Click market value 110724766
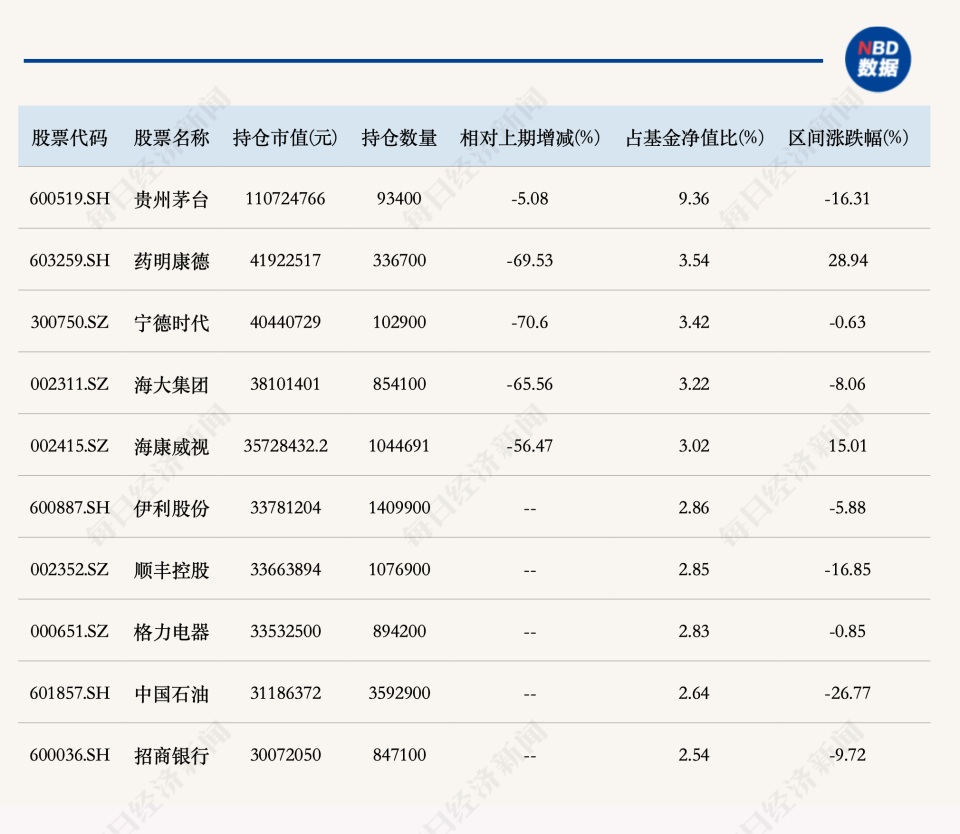The height and width of the screenshot is (834, 960). pos(285,199)
